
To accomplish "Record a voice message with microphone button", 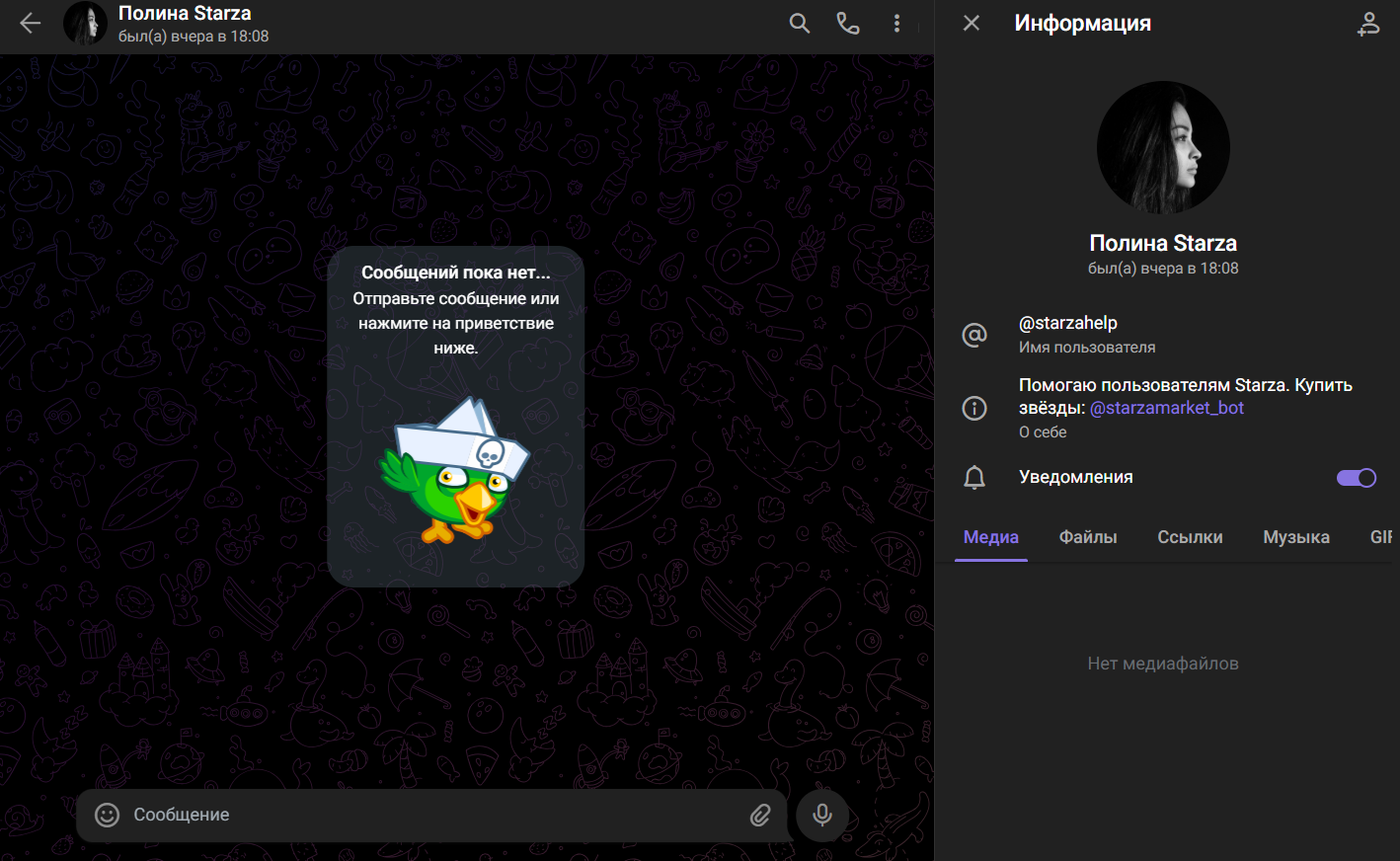I will pos(822,815).
